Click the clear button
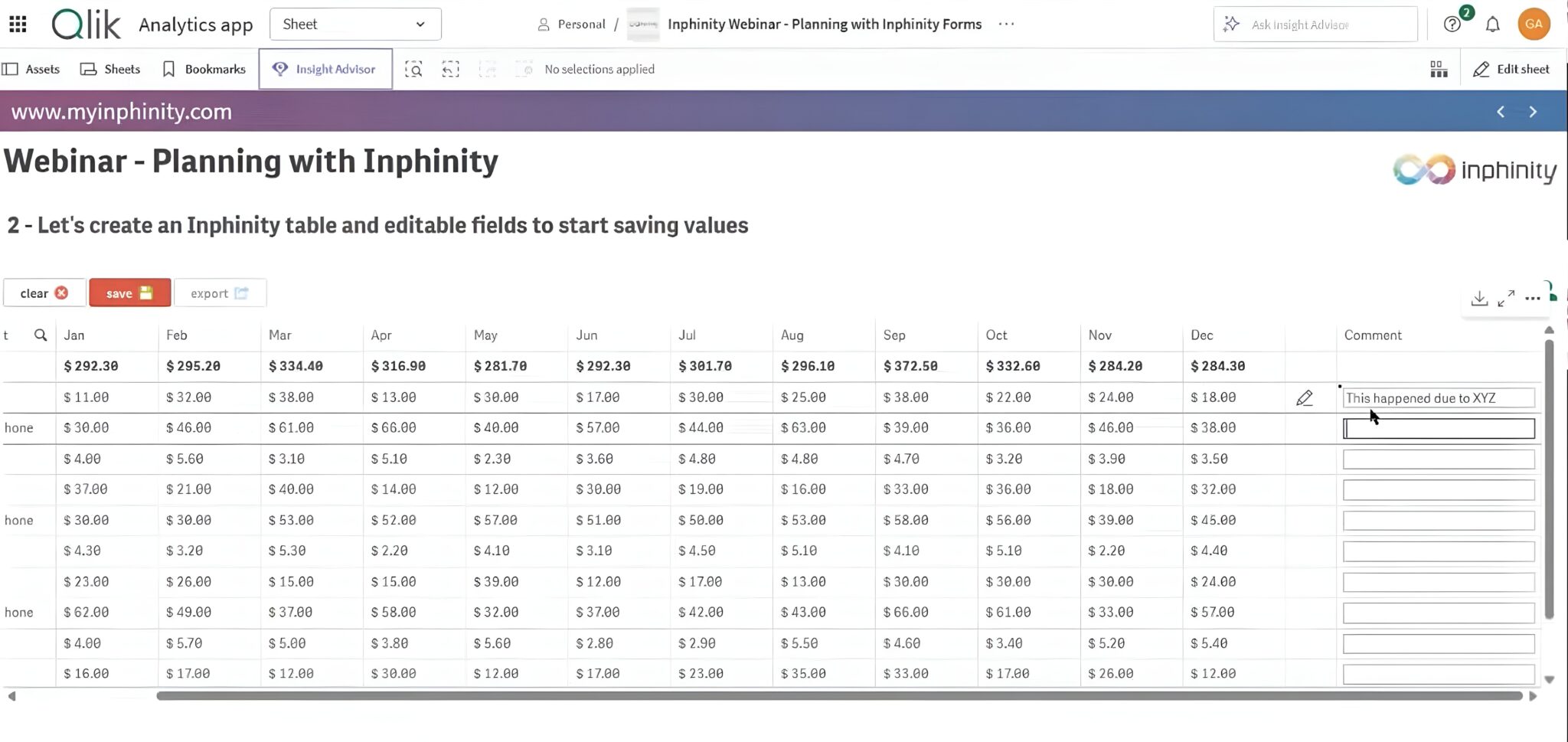The height and width of the screenshot is (742, 1568). pos(44,293)
